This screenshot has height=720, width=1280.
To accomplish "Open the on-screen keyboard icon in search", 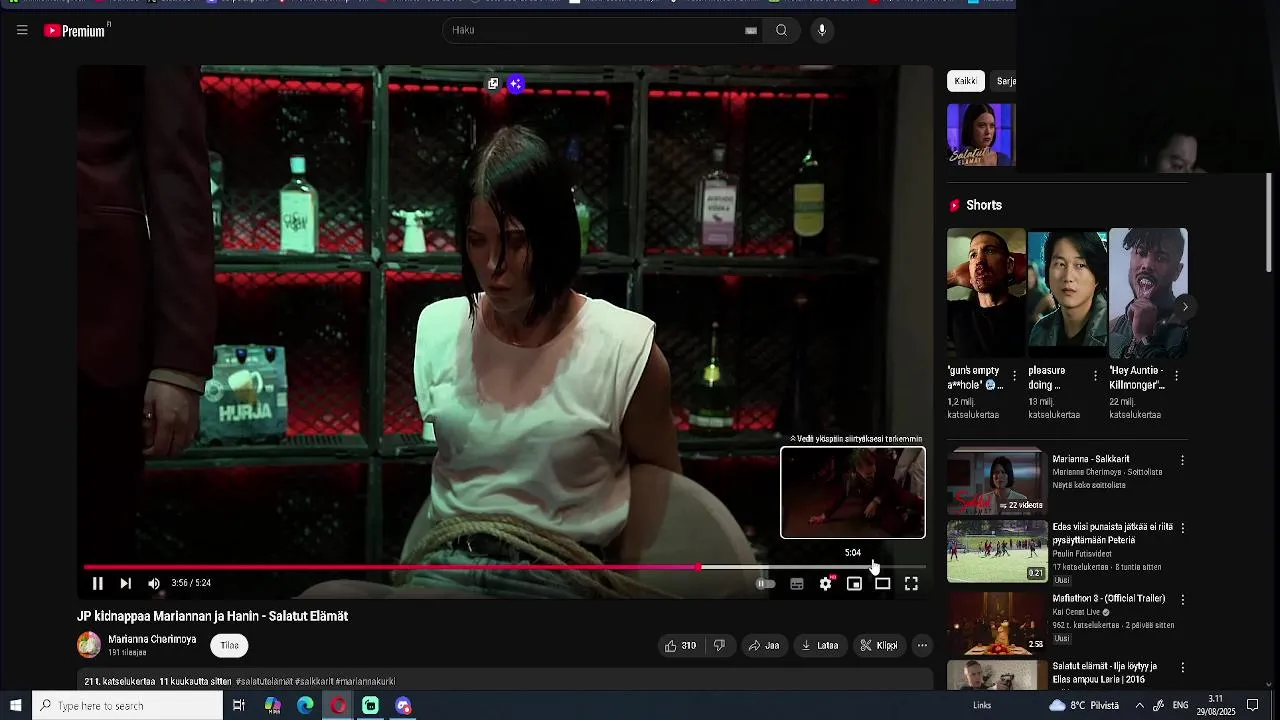I will click(751, 30).
